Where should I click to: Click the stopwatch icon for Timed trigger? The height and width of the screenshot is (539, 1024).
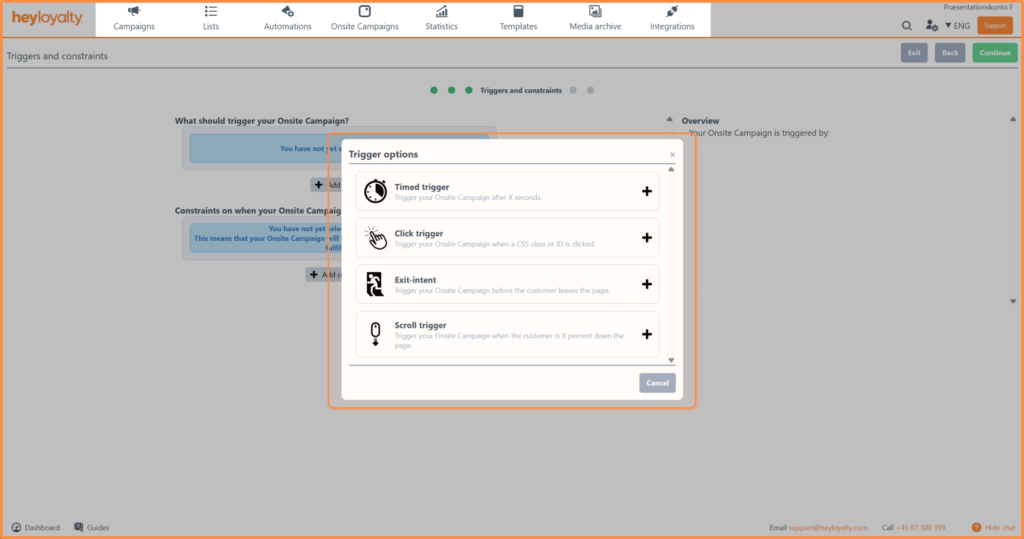coord(375,191)
